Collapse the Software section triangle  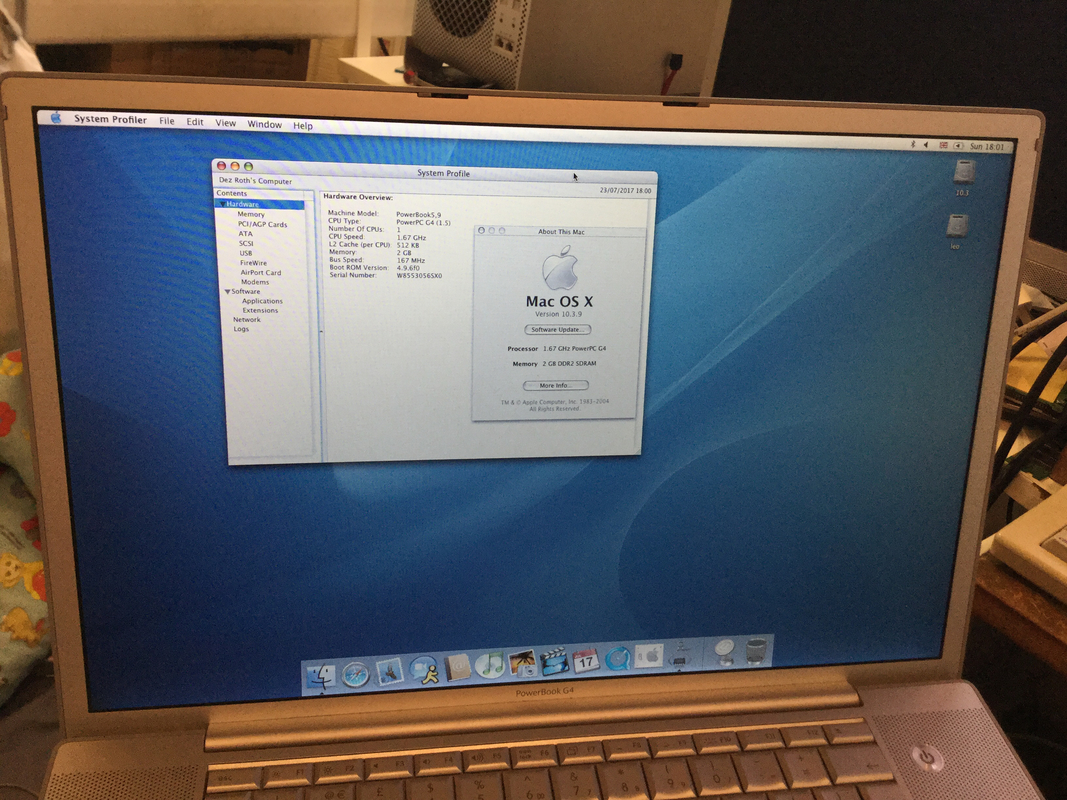pos(227,291)
